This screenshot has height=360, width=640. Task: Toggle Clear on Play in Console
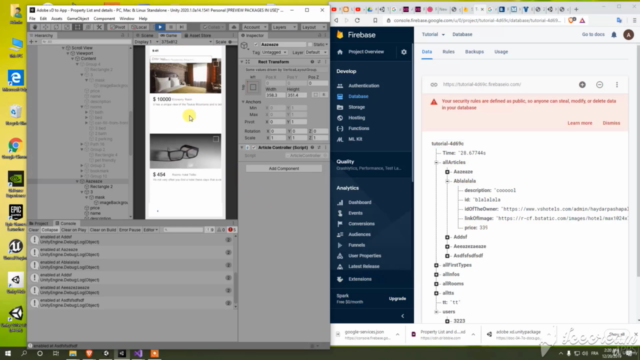pos(73,230)
